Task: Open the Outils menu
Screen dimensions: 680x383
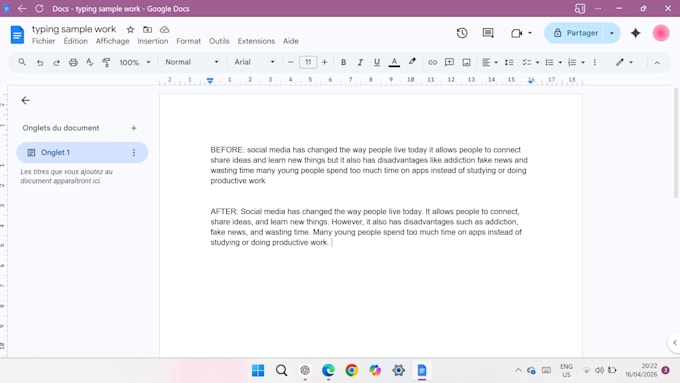Action: tap(219, 41)
